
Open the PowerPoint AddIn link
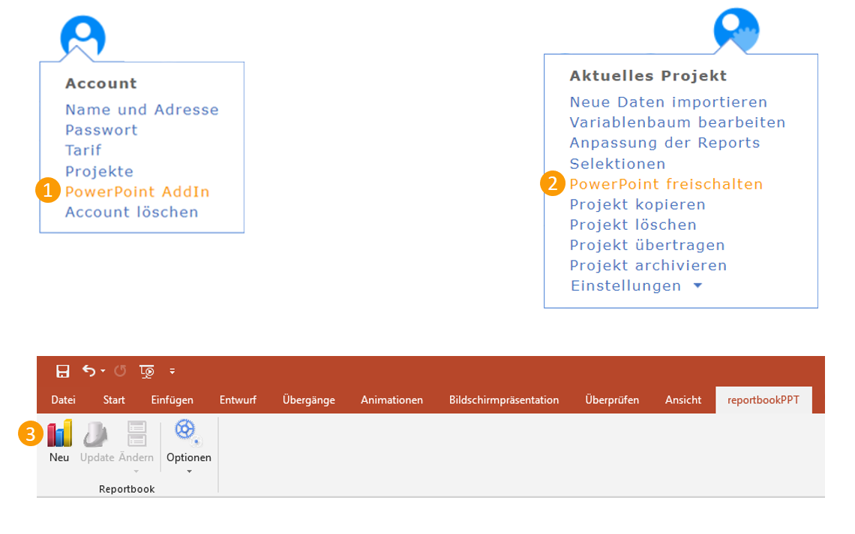137,192
